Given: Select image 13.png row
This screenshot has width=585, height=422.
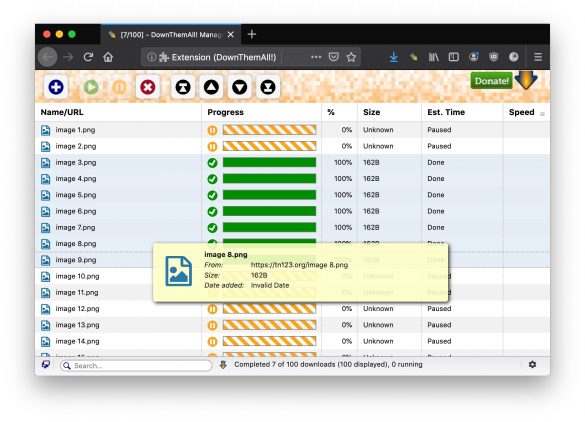Looking at the screenshot, I should tap(292, 325).
